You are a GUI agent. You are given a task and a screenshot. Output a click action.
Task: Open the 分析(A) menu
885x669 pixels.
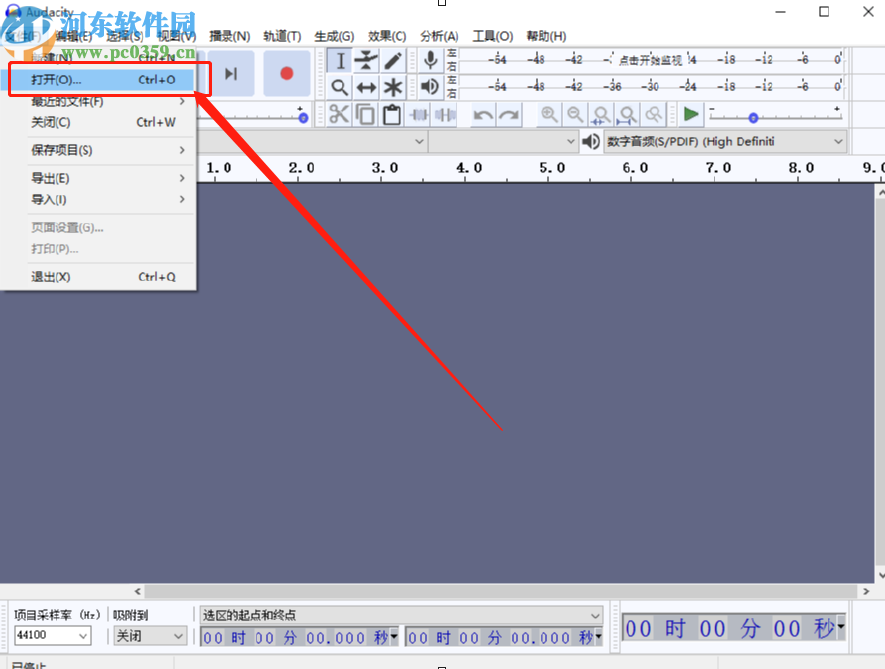[x=439, y=36]
